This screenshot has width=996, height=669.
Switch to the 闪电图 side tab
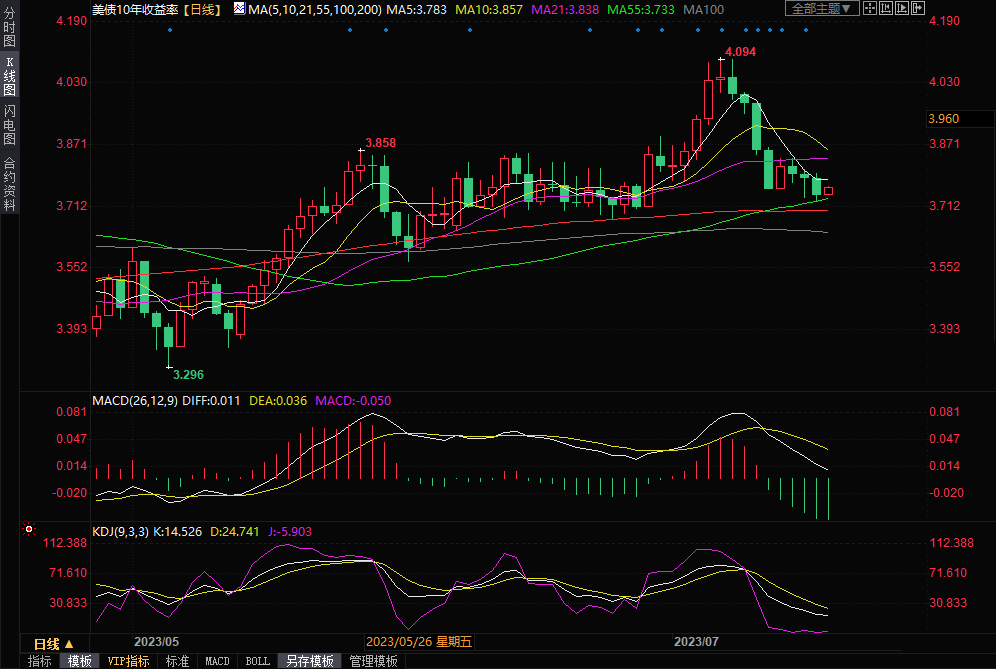point(10,124)
